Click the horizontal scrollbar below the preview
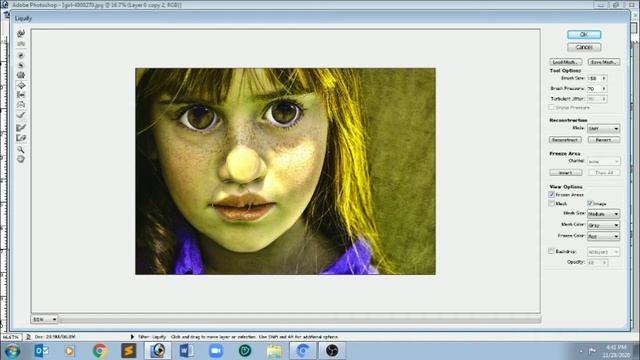The width and height of the screenshot is (640, 360). [300, 320]
